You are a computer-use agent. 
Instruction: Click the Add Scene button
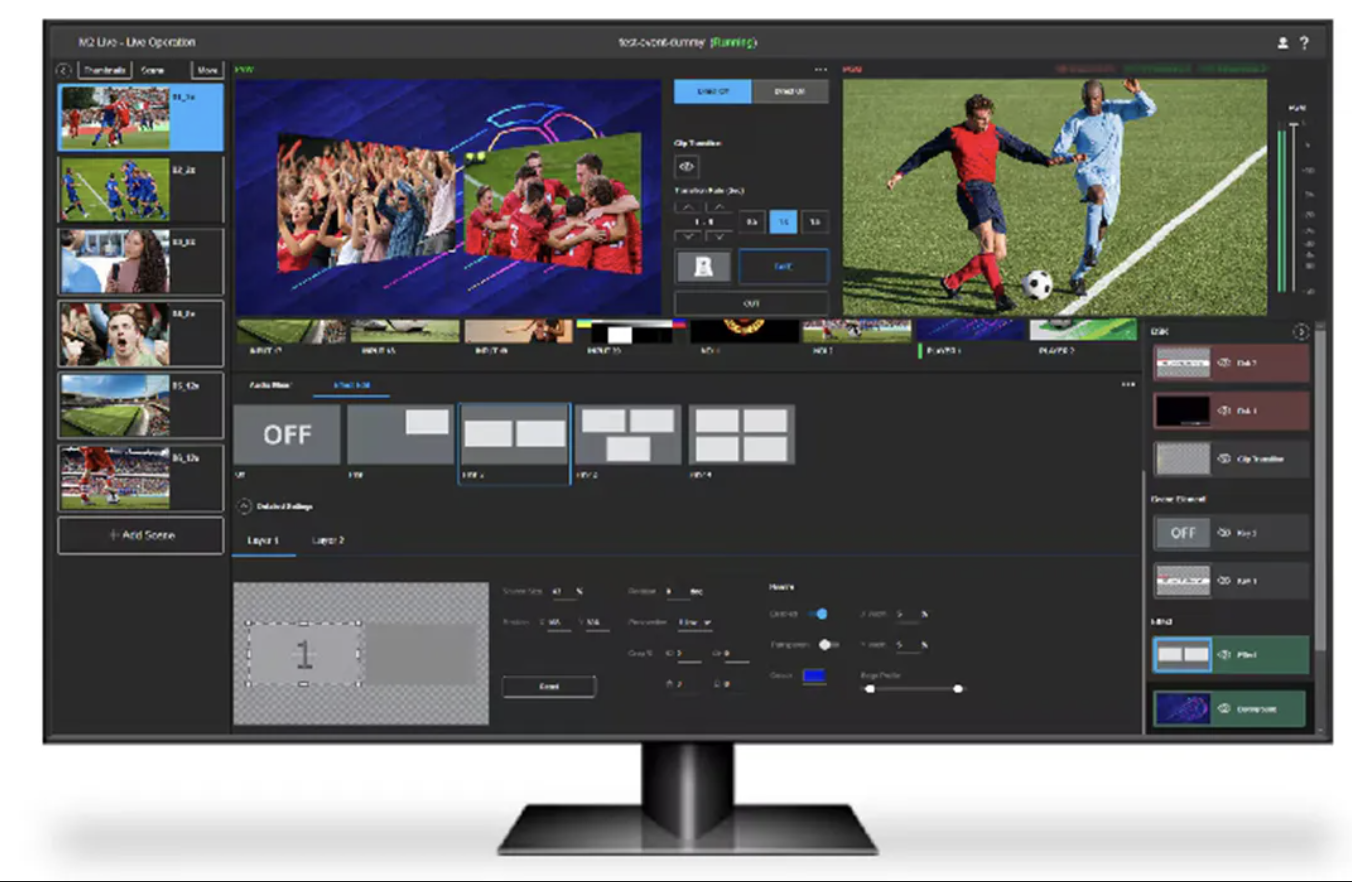[x=141, y=535]
